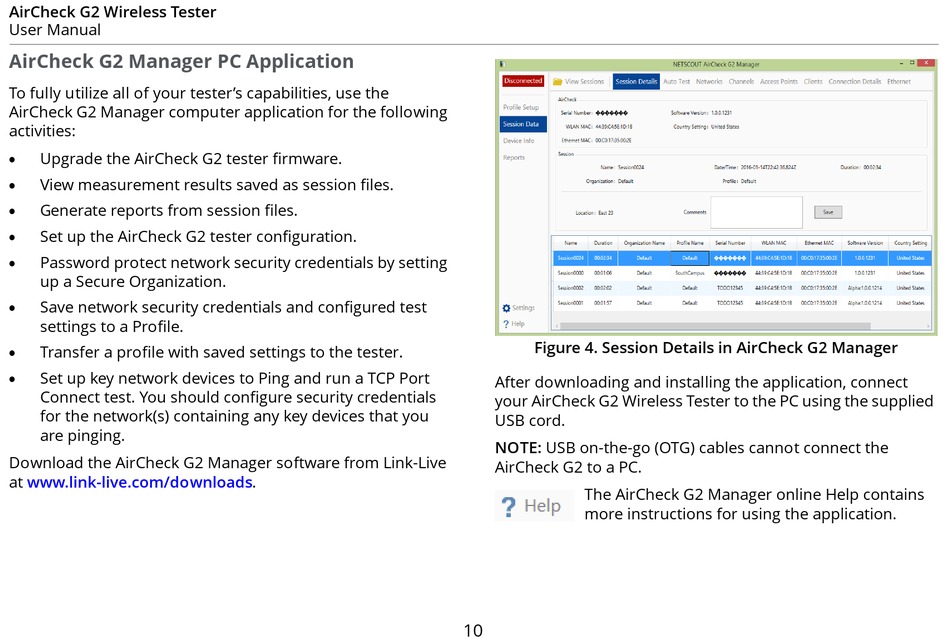Open Settings gear in Manager sidebar
The image size is (950, 638).
point(507,308)
